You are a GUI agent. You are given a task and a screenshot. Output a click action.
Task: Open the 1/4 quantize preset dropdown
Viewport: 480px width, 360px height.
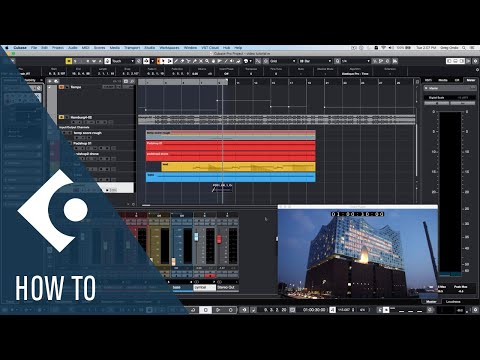click(x=356, y=61)
